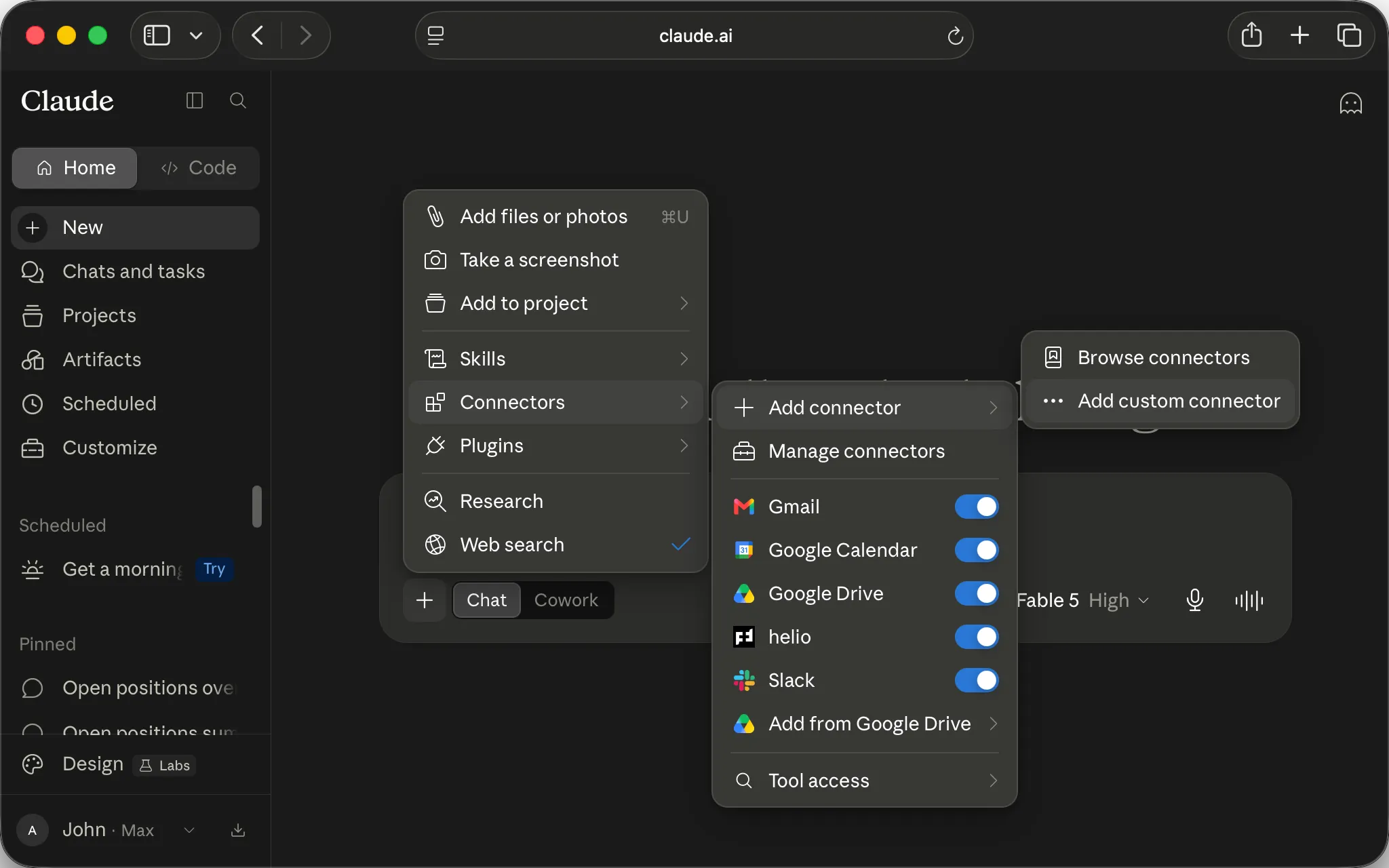Switch to the Code tab
Screen dimensions: 1389x868
point(199,167)
